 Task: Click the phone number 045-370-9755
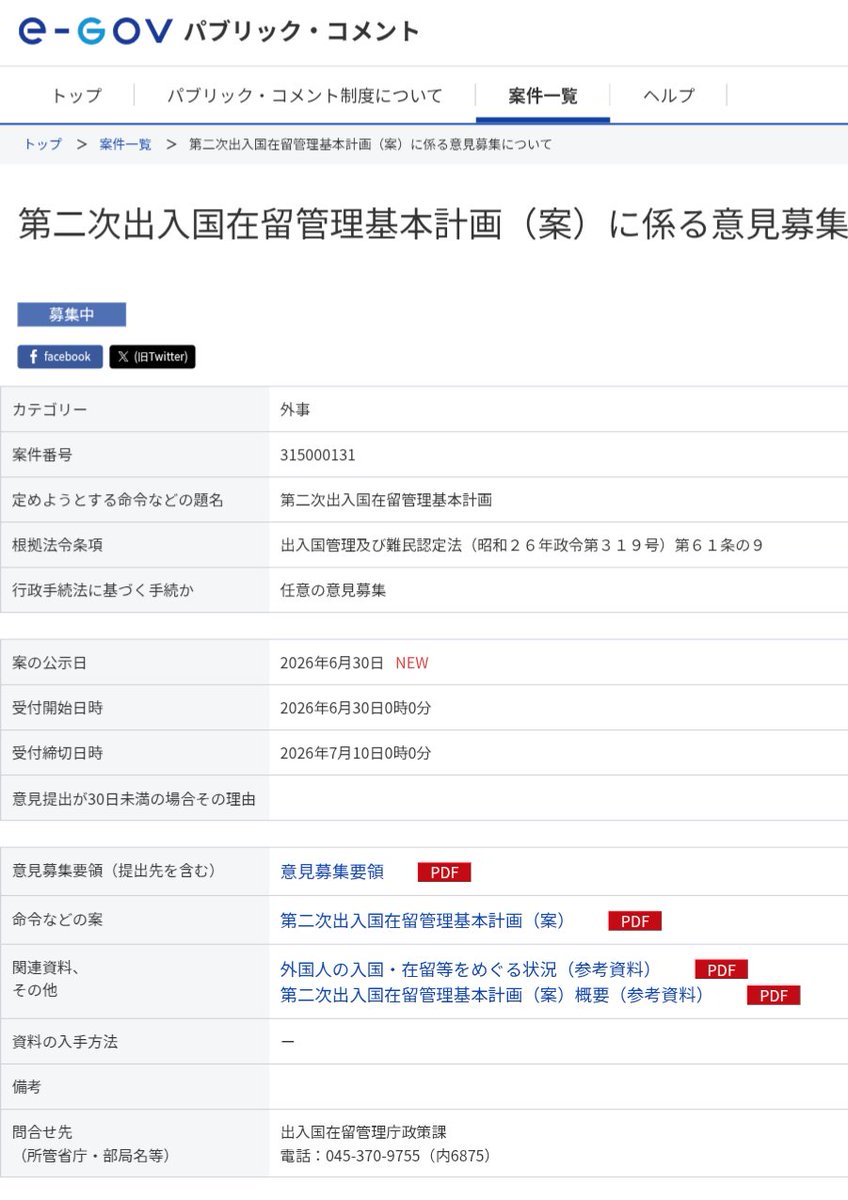click(372, 1156)
